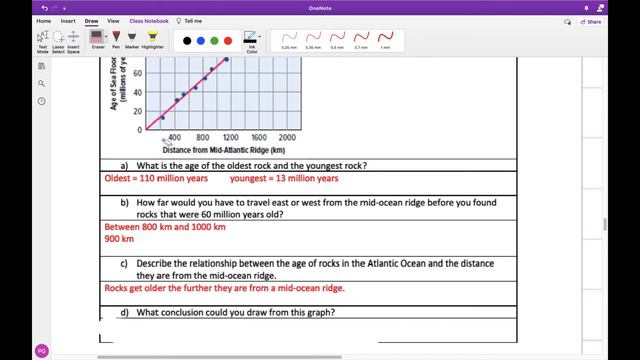The width and height of the screenshot is (640, 360).
Task: Click the answer "Between 800 km and 1000 km"
Action: coord(165,227)
